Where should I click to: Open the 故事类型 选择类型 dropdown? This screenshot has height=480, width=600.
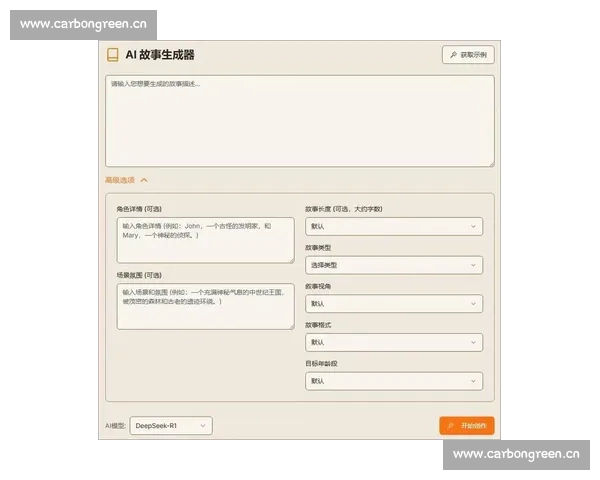(x=394, y=265)
